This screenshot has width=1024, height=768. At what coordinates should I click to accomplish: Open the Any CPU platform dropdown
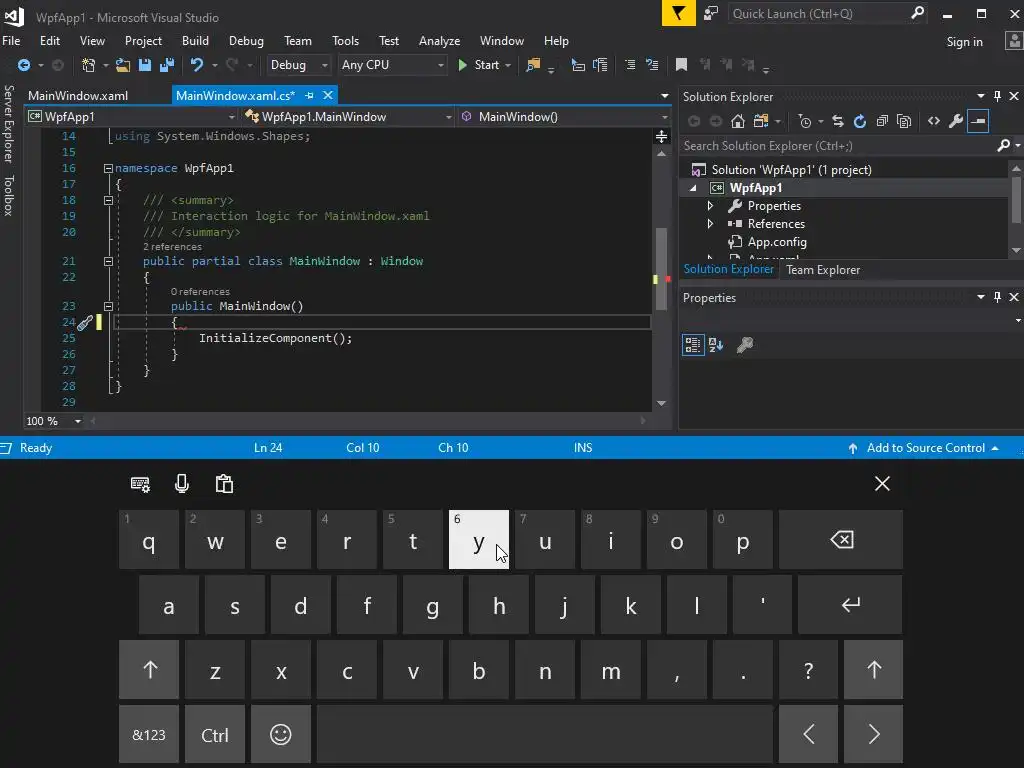(x=392, y=65)
